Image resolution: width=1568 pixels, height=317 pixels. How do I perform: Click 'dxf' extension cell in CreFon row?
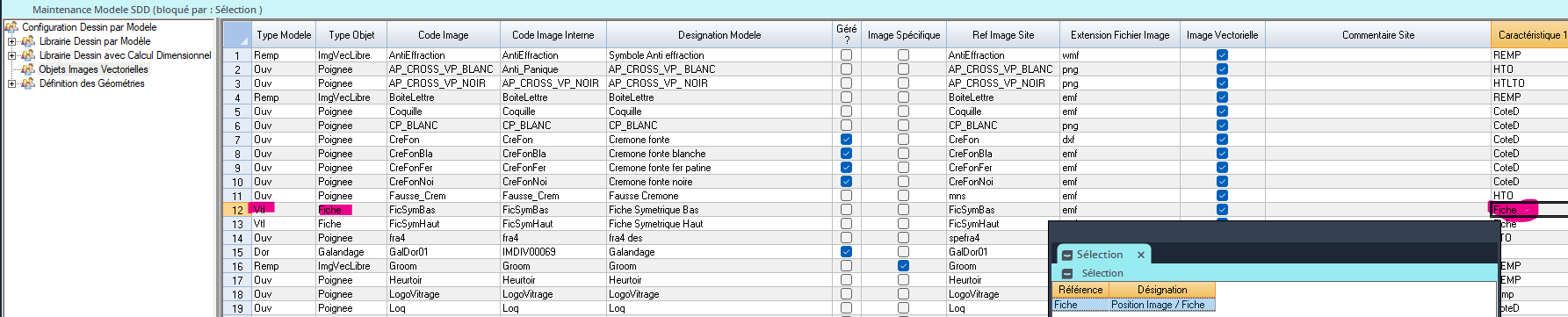[1120, 140]
